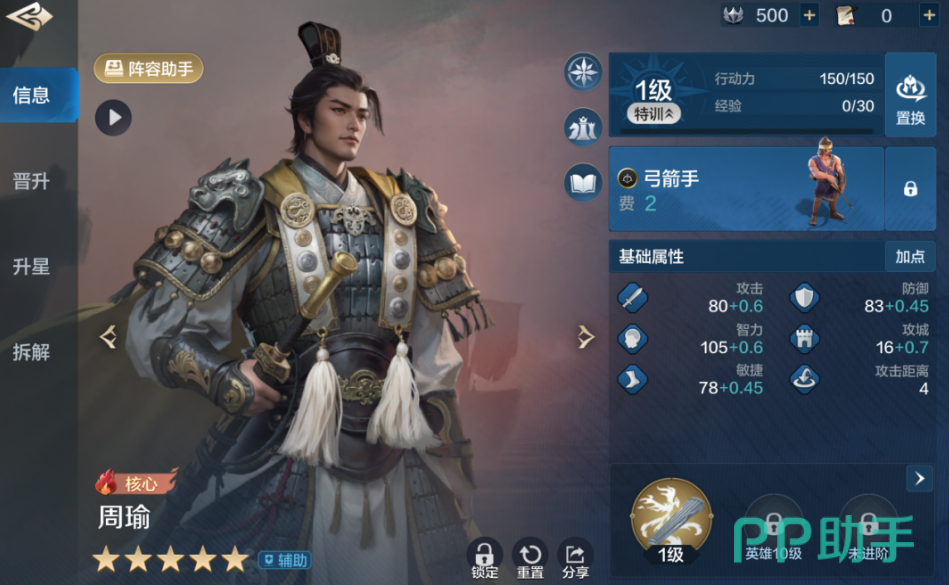Tap the locked 英雄10级 skill slot
Viewport: 949px width, 585px height.
point(773,528)
